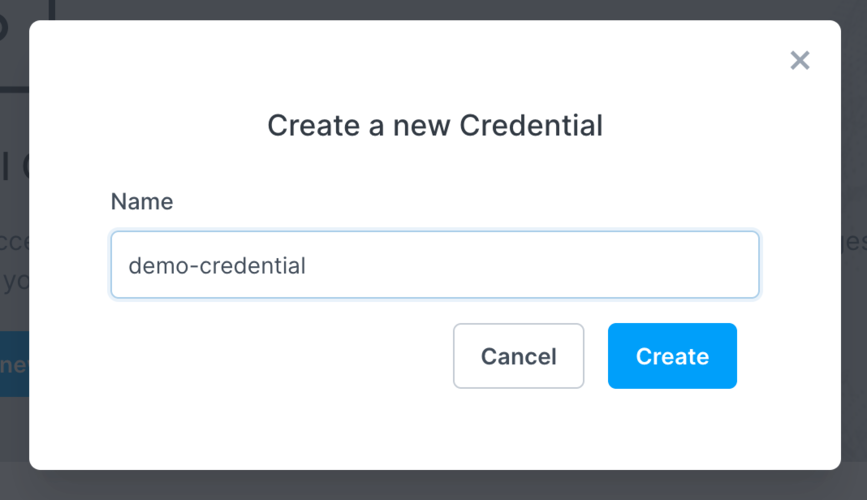Abort credential creation via Cancel
Image resolution: width=867 pixels, height=500 pixels.
(518, 356)
